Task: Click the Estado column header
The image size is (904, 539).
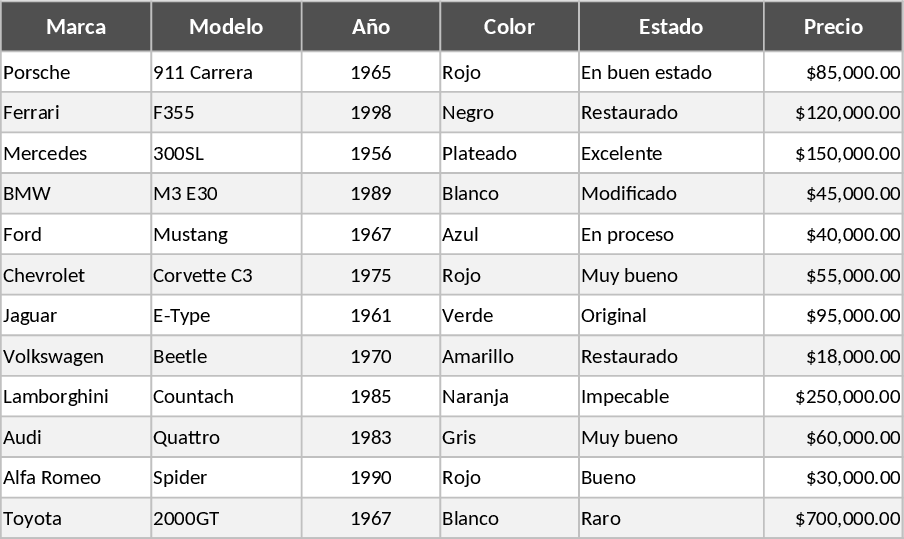Action: point(671,27)
